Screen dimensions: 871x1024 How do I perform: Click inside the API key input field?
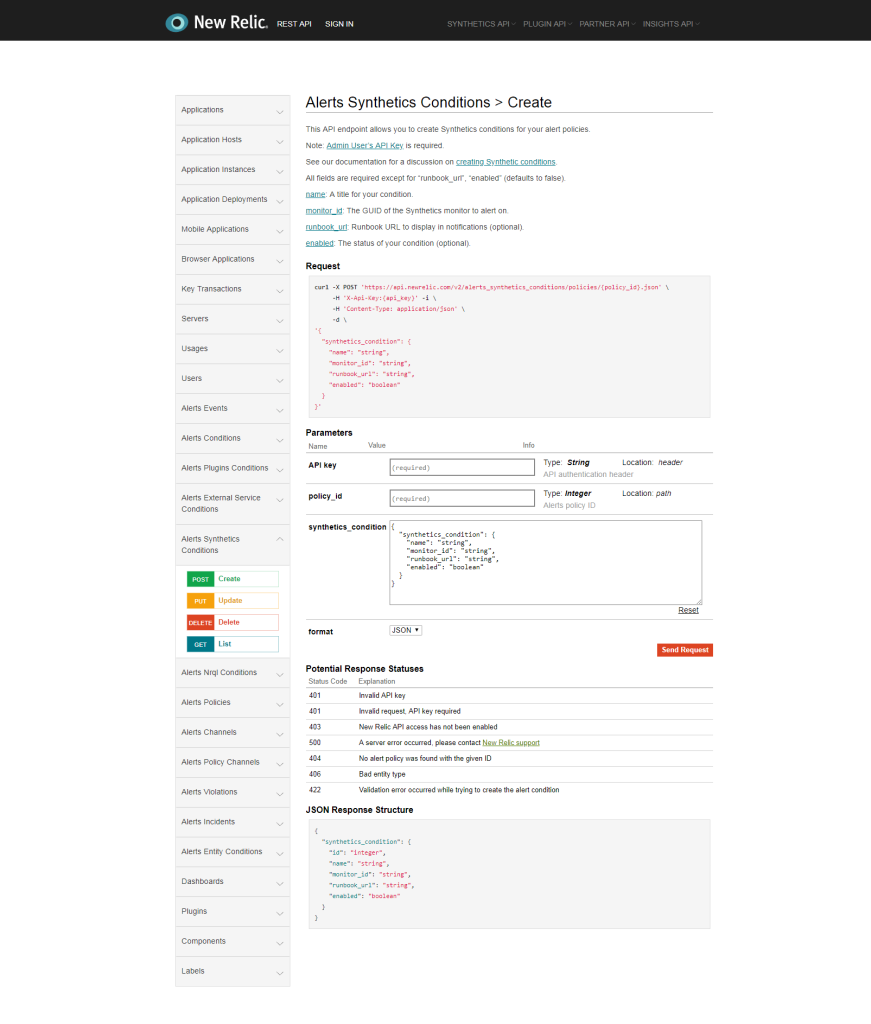coord(462,466)
